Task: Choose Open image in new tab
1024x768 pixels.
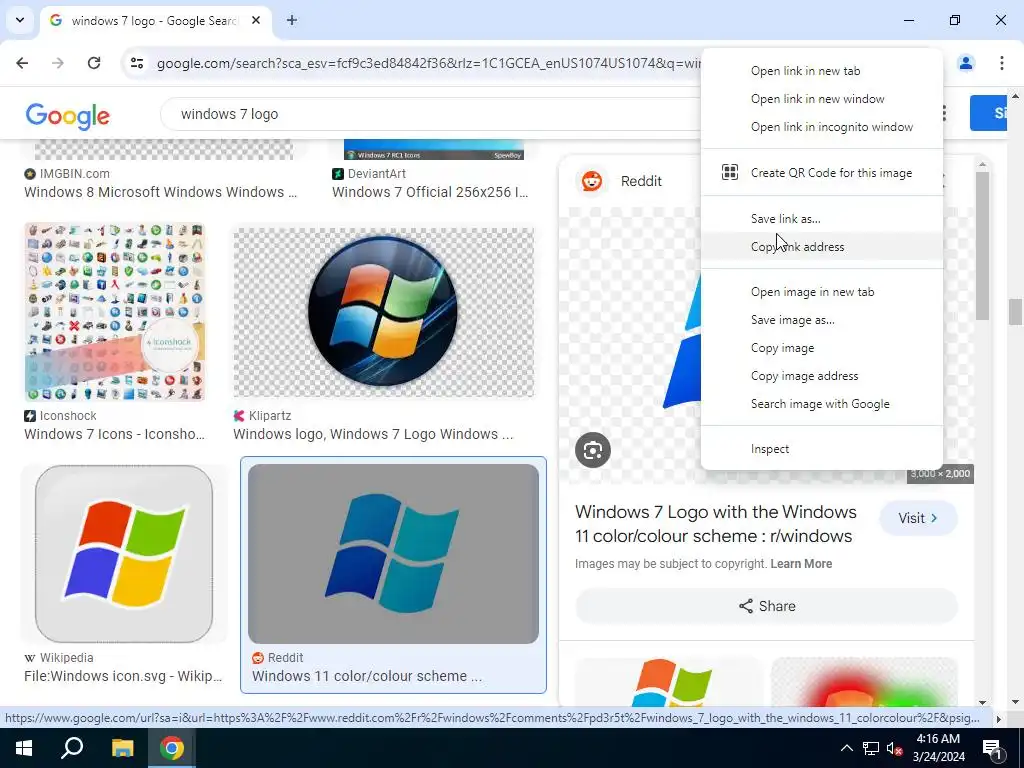Action: 822,292
